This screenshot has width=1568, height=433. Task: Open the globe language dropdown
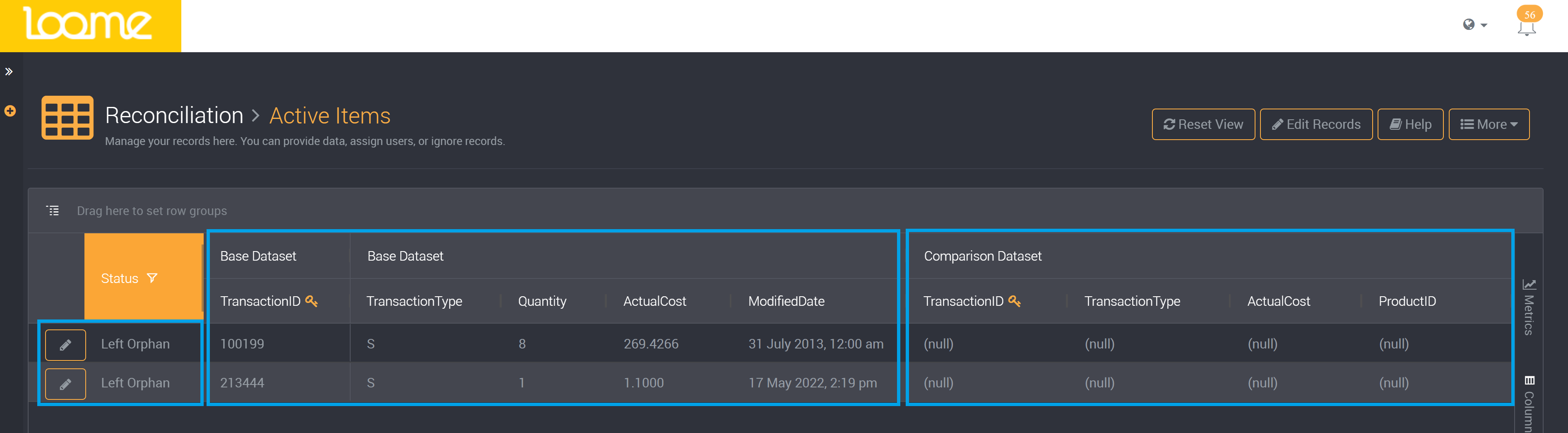pos(1474,24)
